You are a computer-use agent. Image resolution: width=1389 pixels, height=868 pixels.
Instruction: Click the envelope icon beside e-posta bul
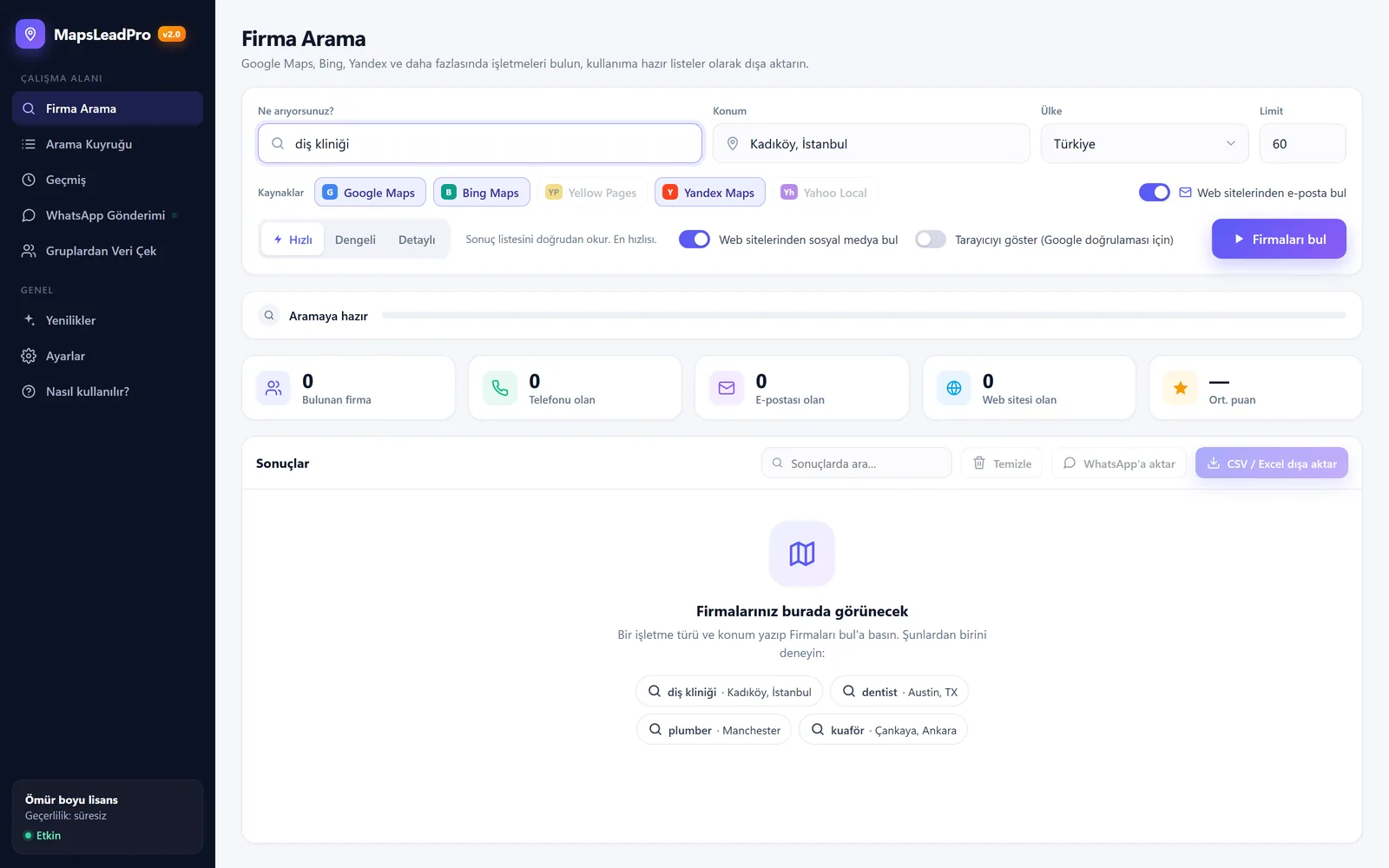(1185, 193)
